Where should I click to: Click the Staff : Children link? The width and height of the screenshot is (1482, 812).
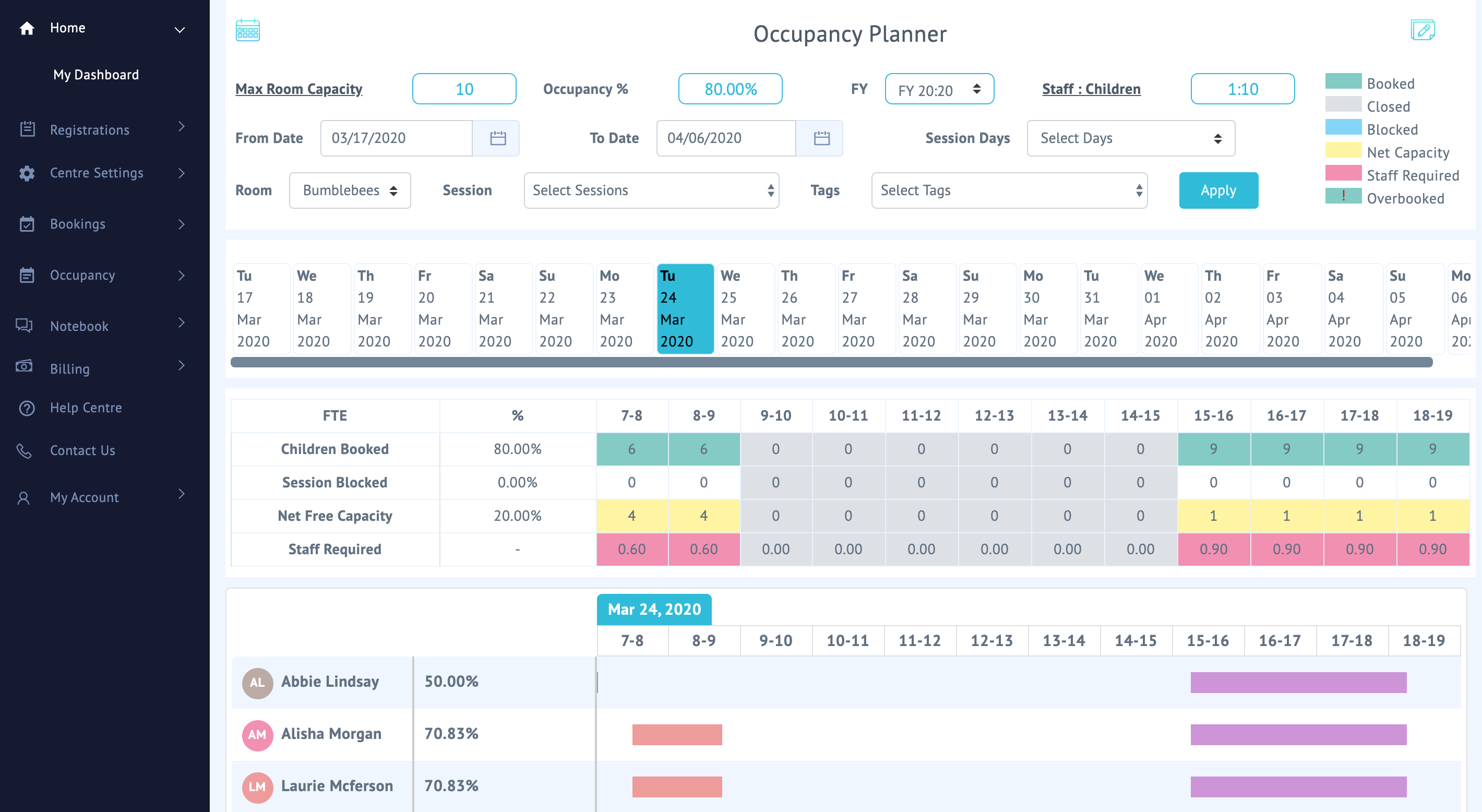1091,89
